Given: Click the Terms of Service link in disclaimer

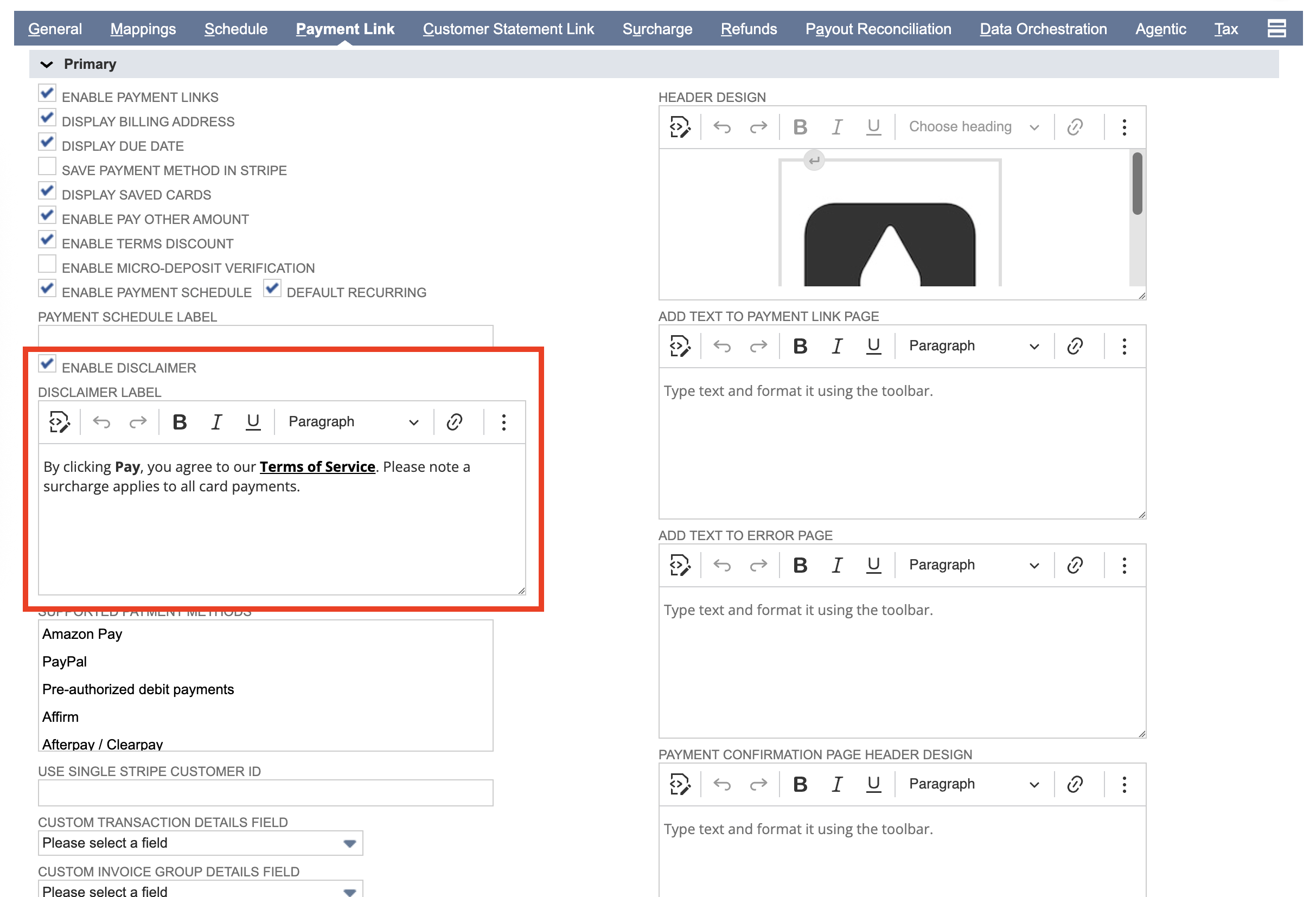Looking at the screenshot, I should pos(317,467).
